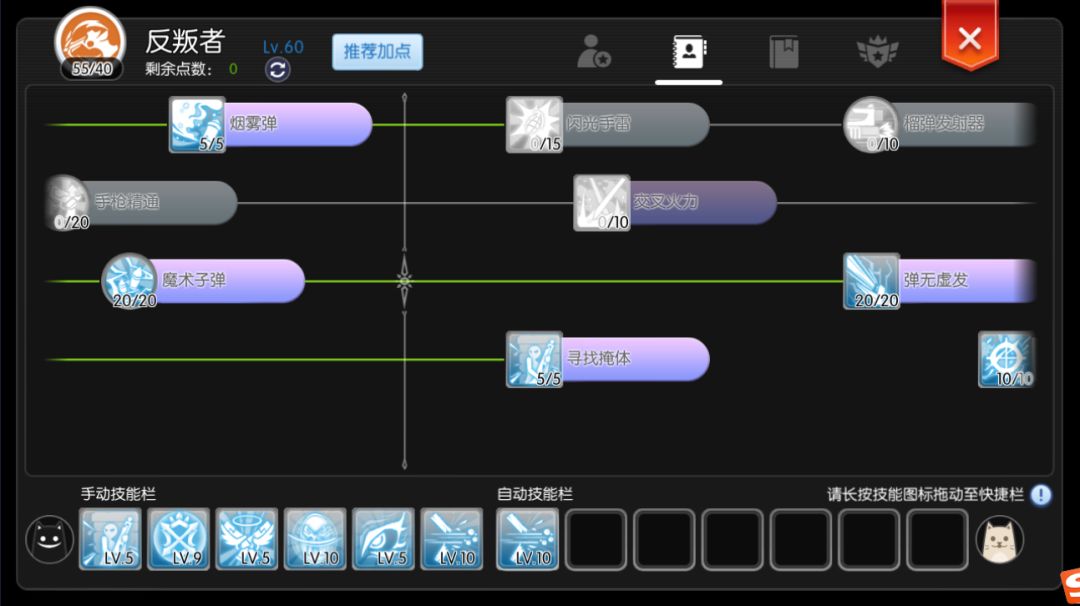Select the 10/10 targeting skill at bottom right

coord(1006,358)
